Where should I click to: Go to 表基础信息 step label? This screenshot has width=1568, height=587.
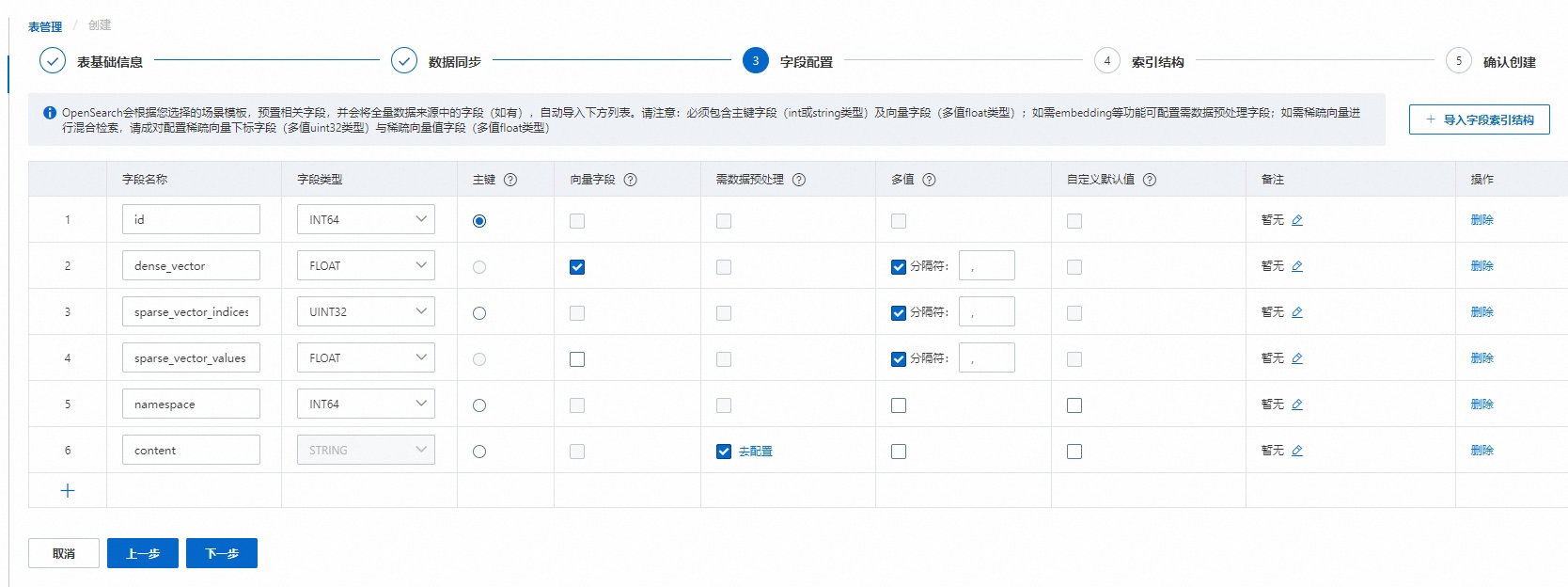110,62
